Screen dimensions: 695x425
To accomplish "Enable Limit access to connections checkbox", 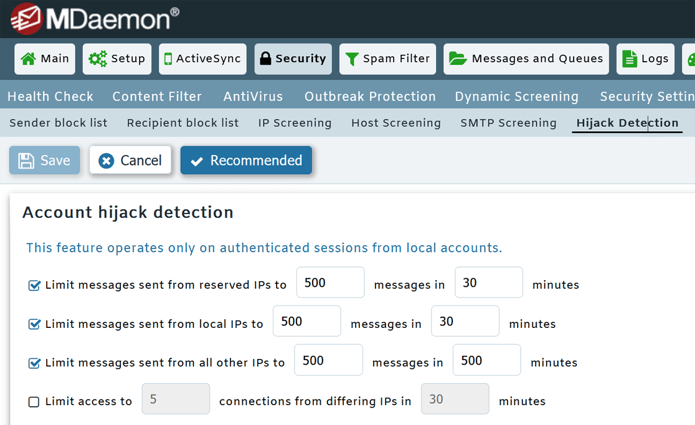I will [x=34, y=402].
